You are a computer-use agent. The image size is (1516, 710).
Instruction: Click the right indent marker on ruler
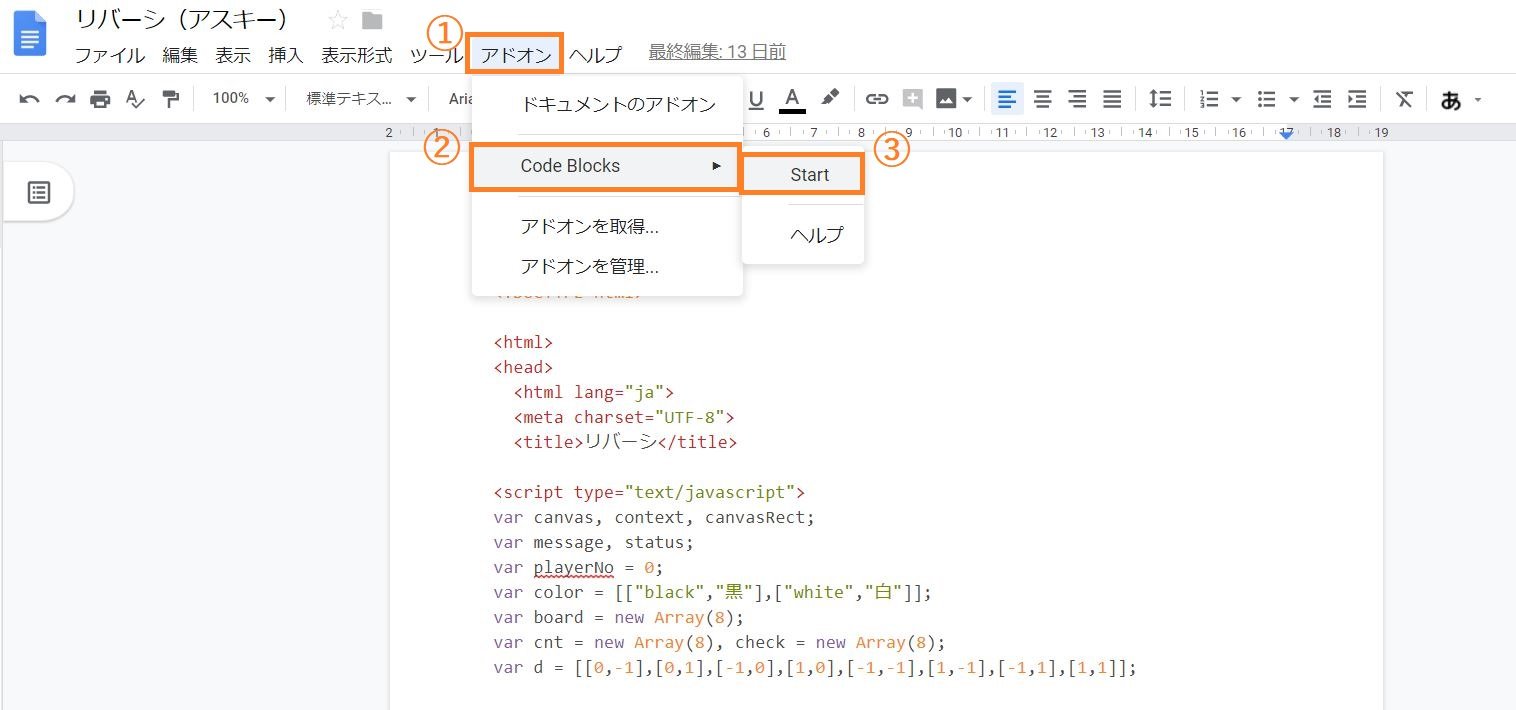[1286, 133]
